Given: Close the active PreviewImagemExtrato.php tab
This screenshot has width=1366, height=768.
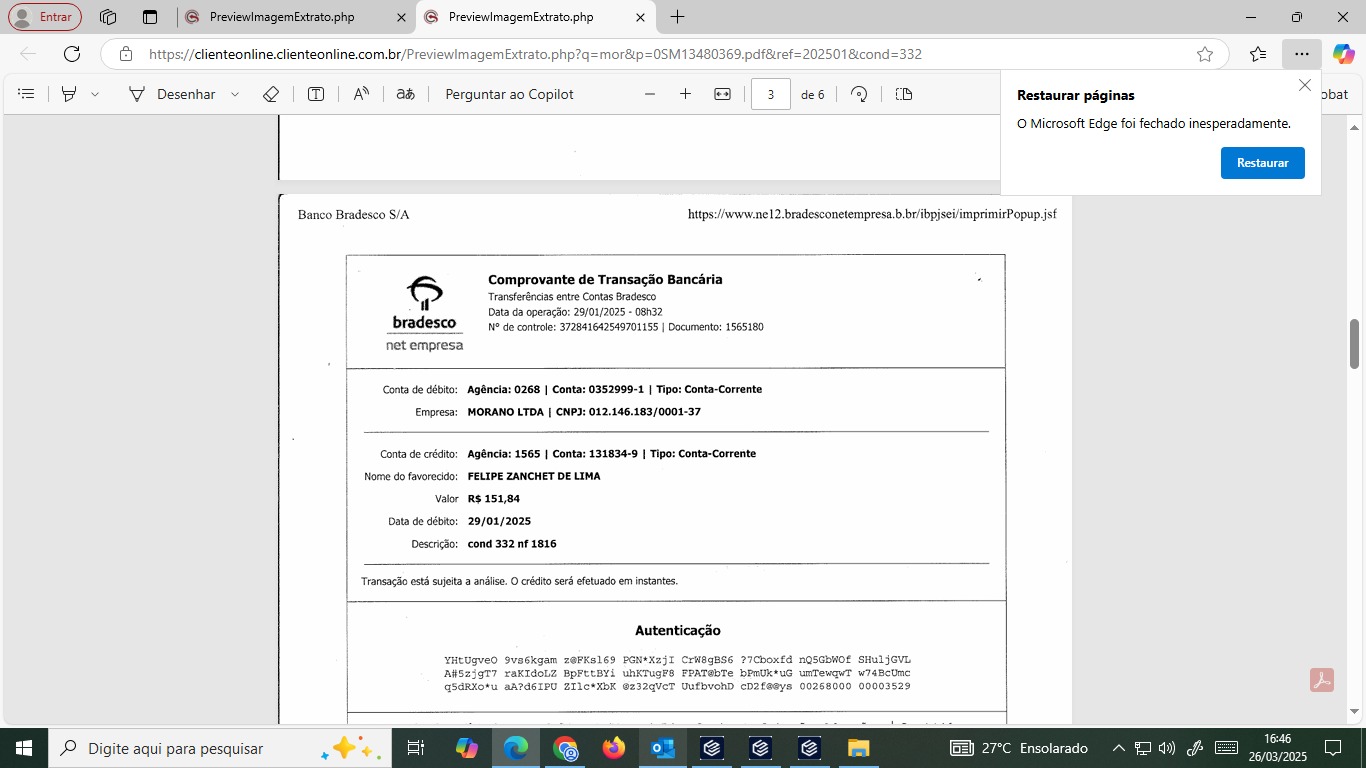Looking at the screenshot, I should point(640,17).
